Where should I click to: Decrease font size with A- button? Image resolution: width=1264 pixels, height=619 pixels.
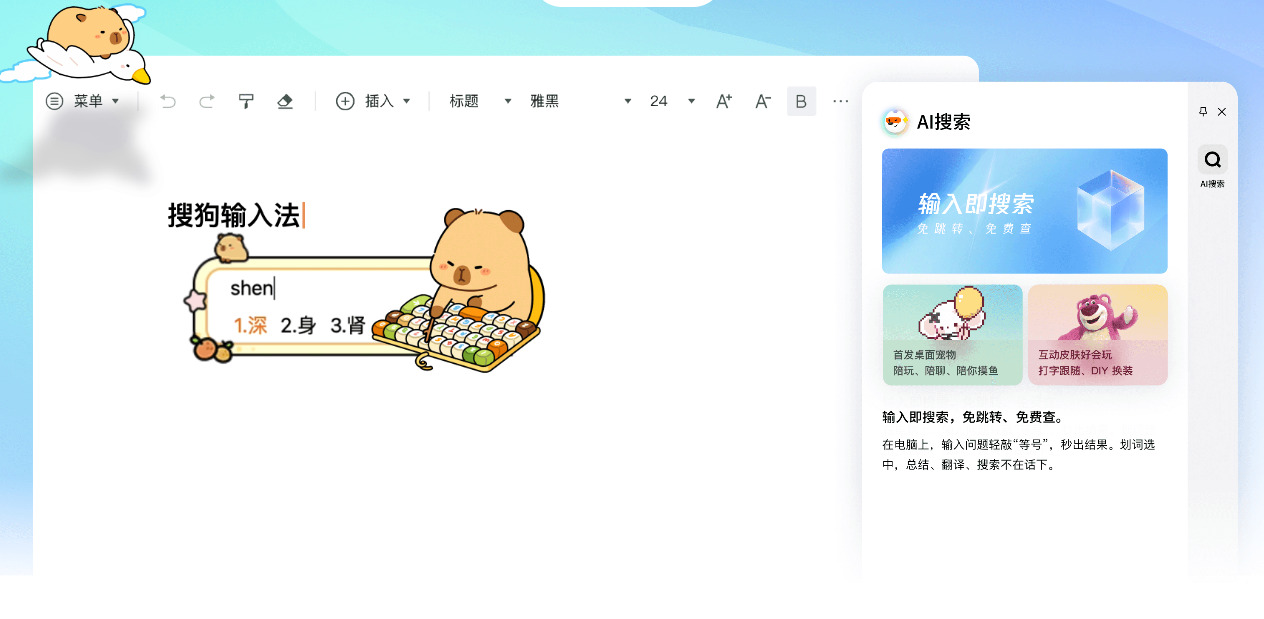click(x=763, y=101)
